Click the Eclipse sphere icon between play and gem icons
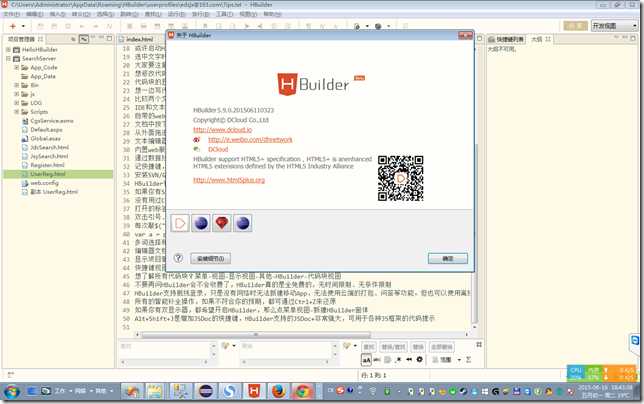 tap(201, 223)
